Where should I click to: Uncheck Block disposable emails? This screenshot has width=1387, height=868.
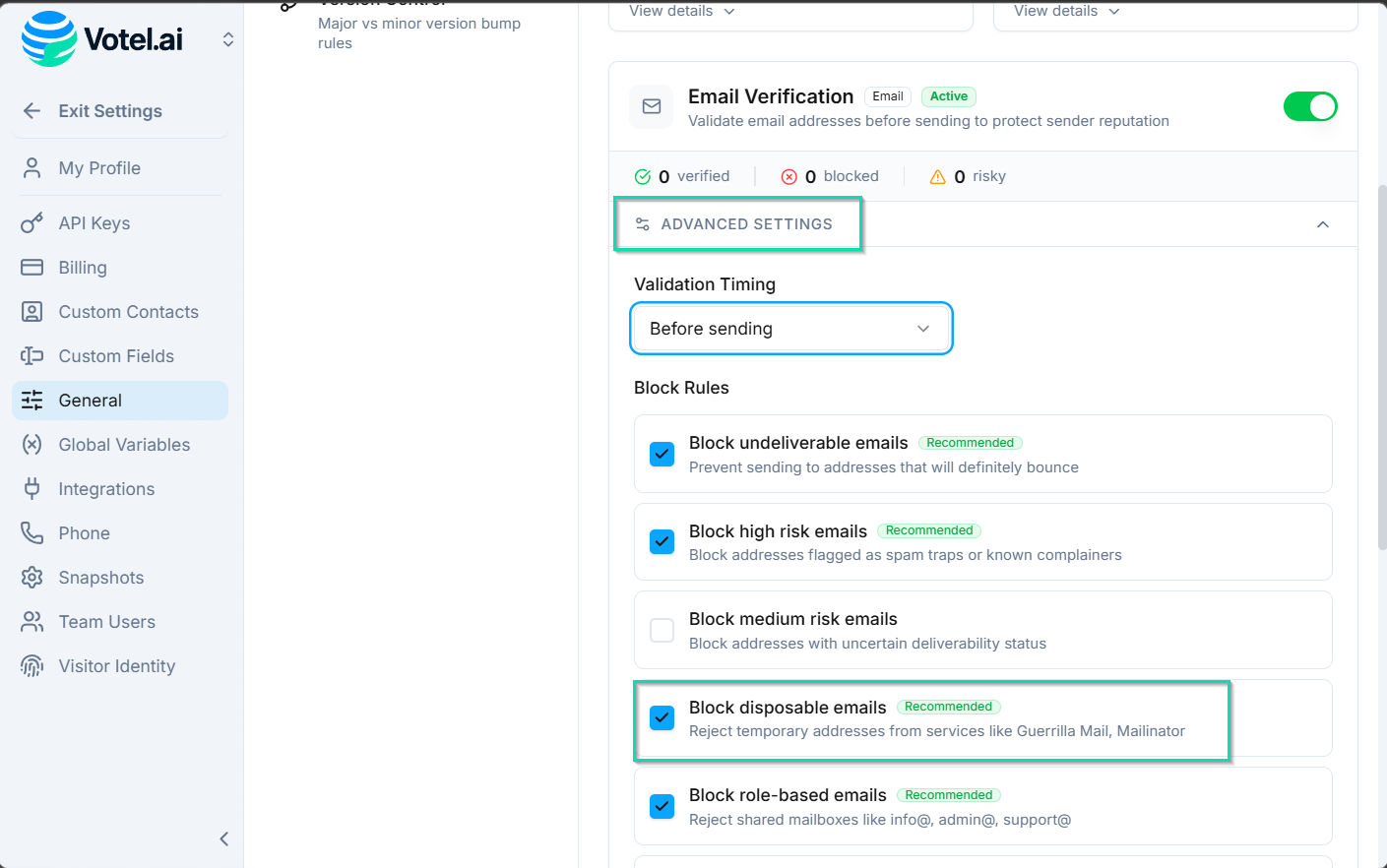tap(662, 717)
